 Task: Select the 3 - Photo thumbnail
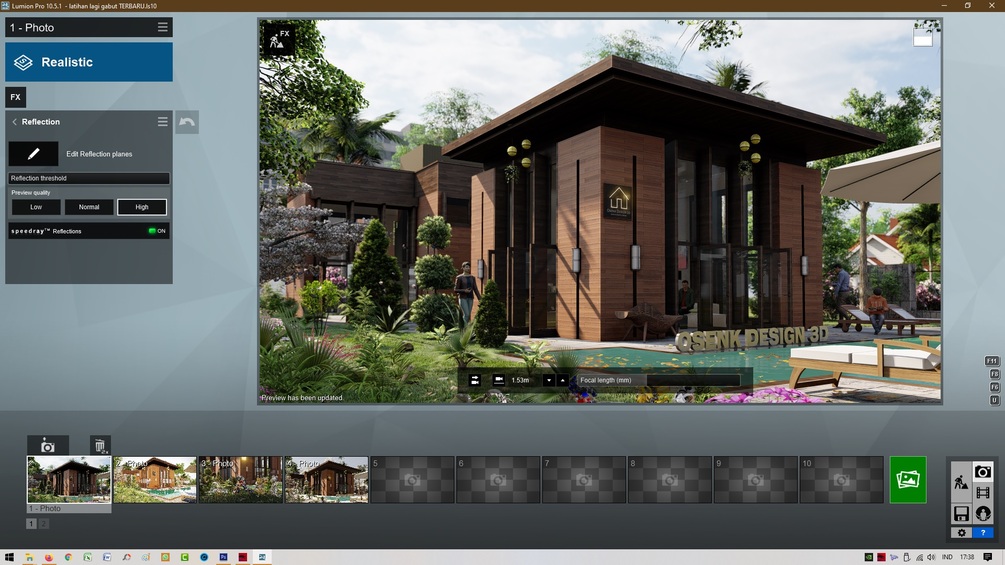pyautogui.click(x=240, y=479)
